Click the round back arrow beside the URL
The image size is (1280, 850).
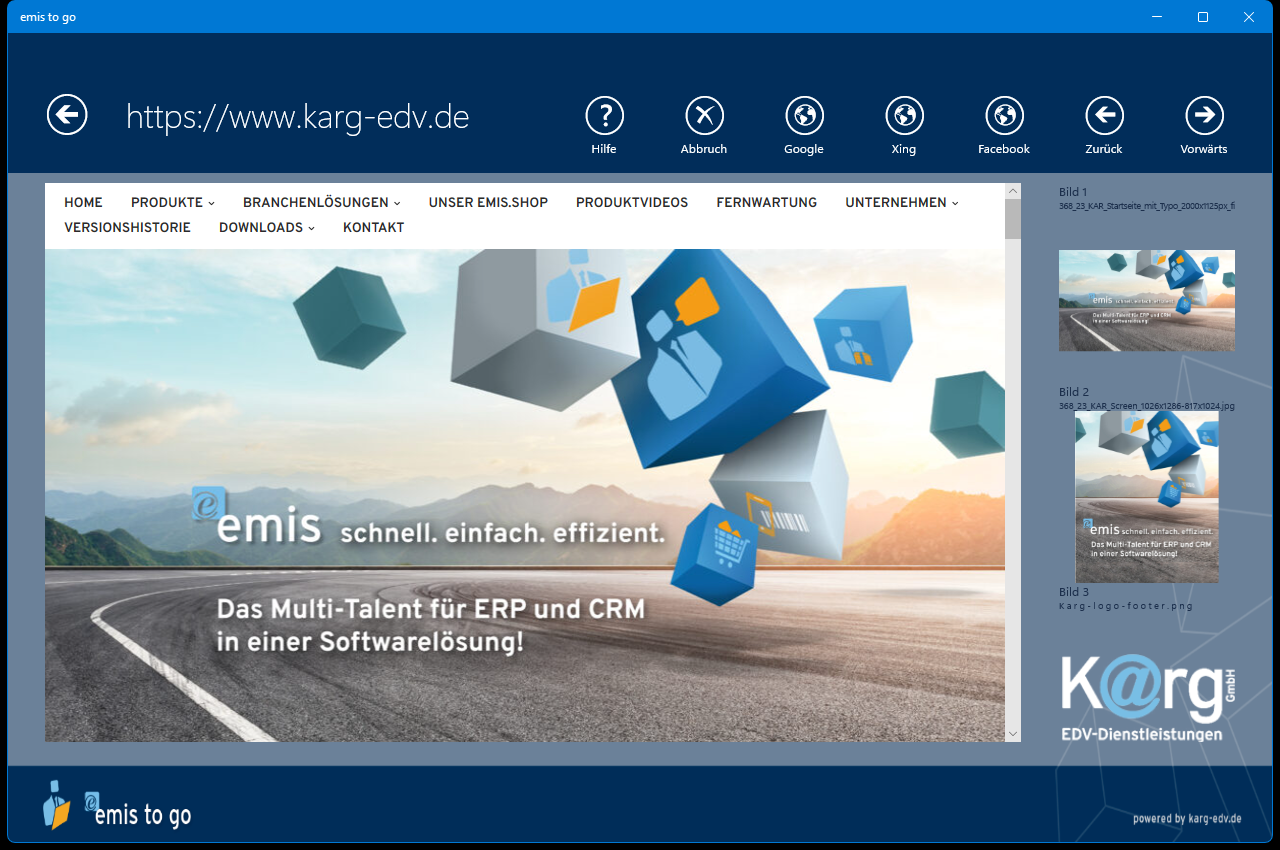(67, 115)
